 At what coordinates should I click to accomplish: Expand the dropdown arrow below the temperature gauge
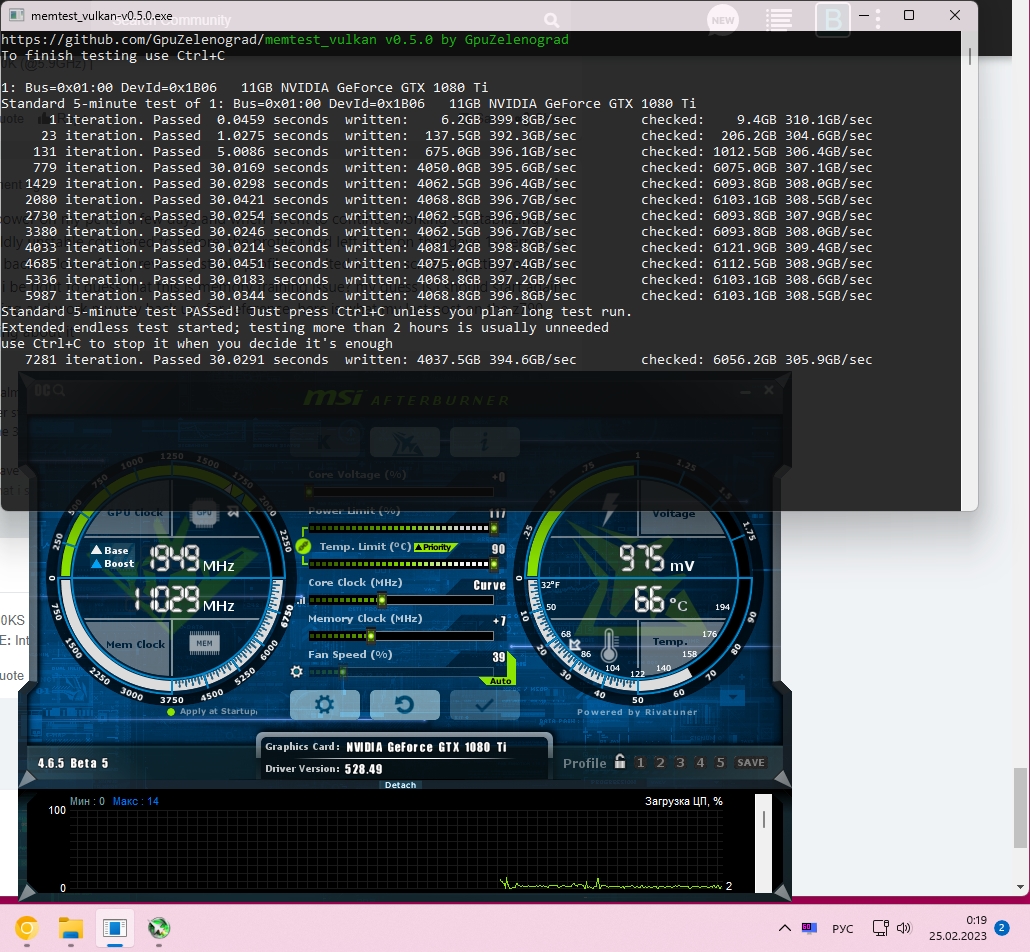[732, 696]
